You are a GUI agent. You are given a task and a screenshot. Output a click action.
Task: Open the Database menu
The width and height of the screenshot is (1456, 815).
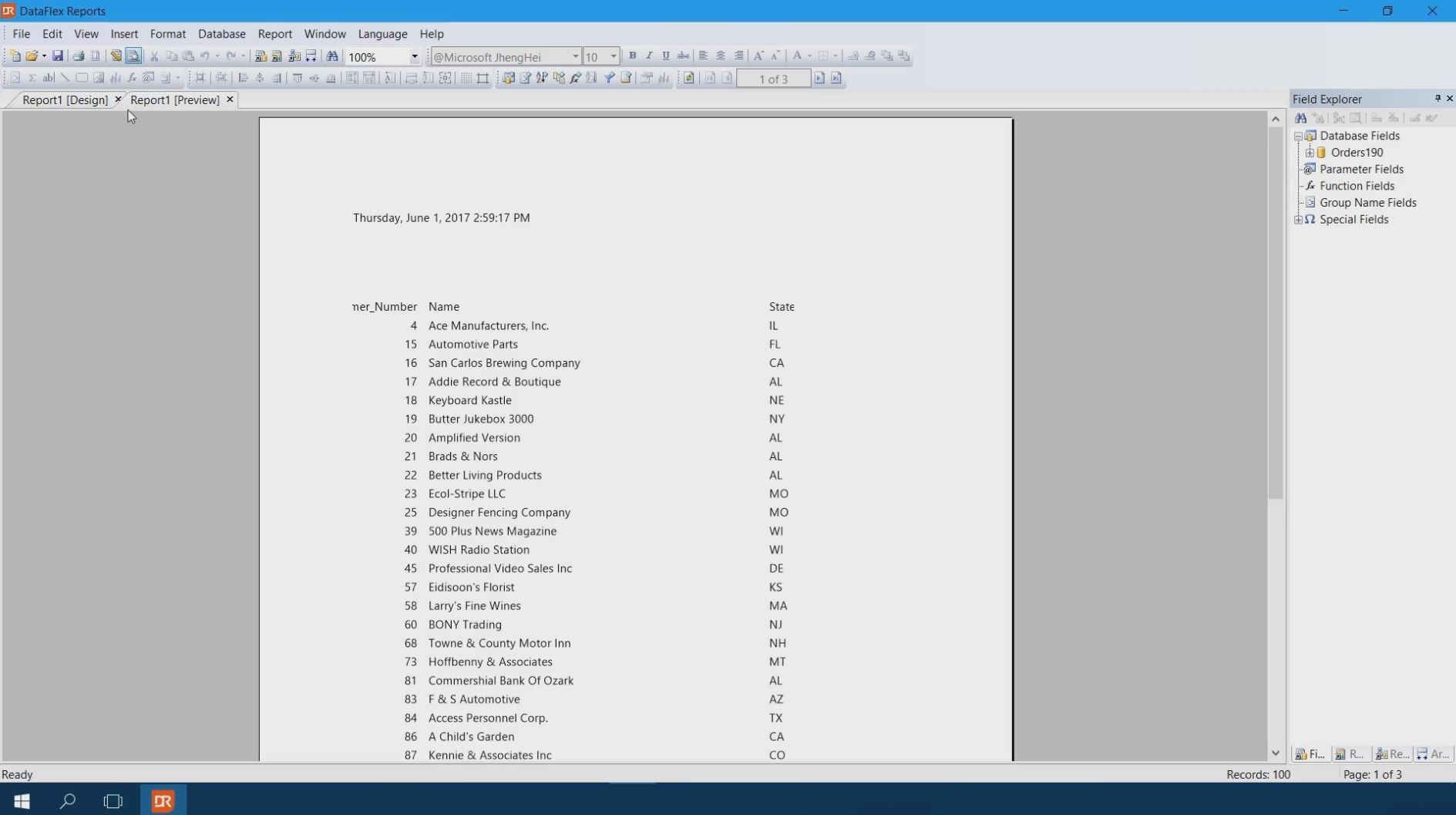tap(221, 34)
